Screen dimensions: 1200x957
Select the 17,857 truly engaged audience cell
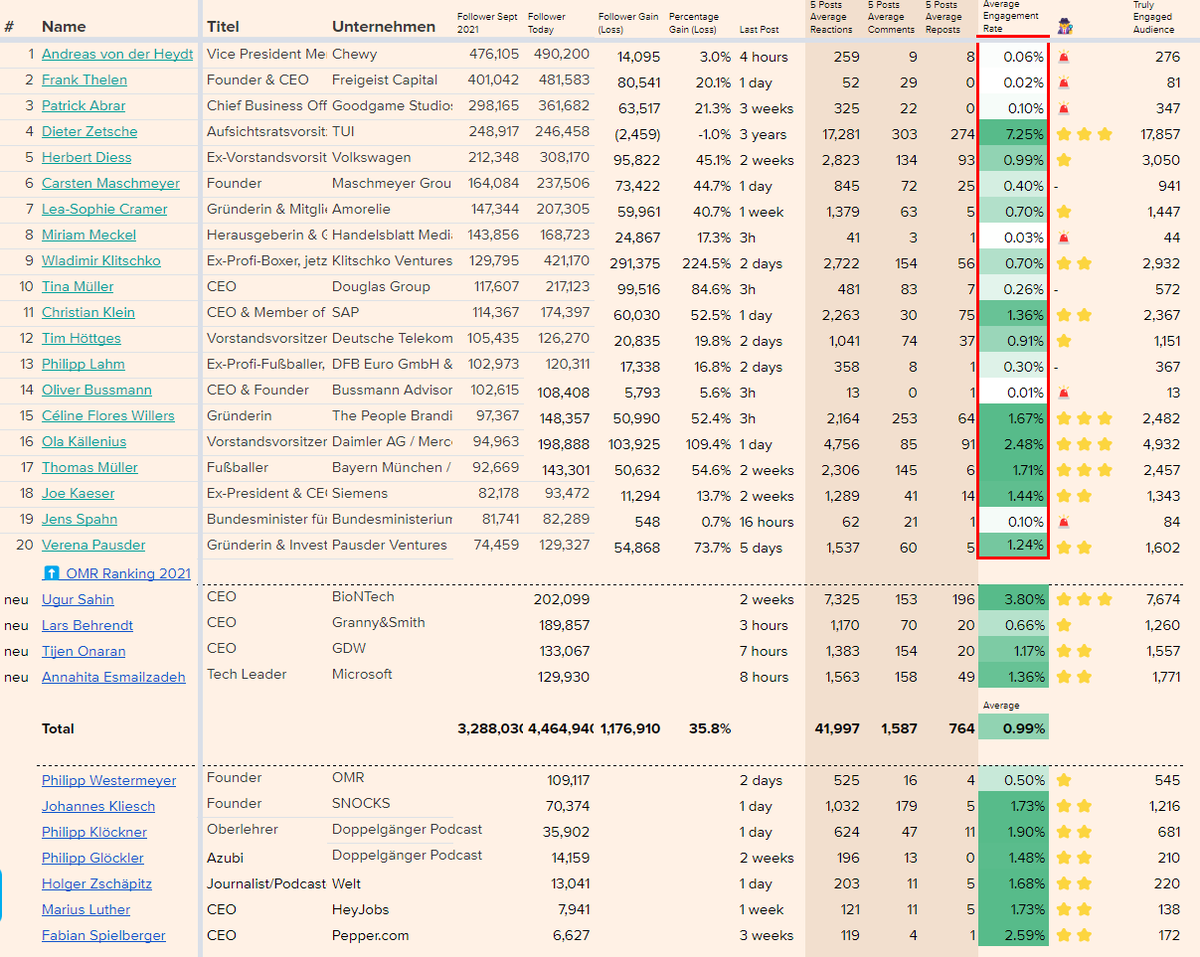pyautogui.click(x=1160, y=135)
